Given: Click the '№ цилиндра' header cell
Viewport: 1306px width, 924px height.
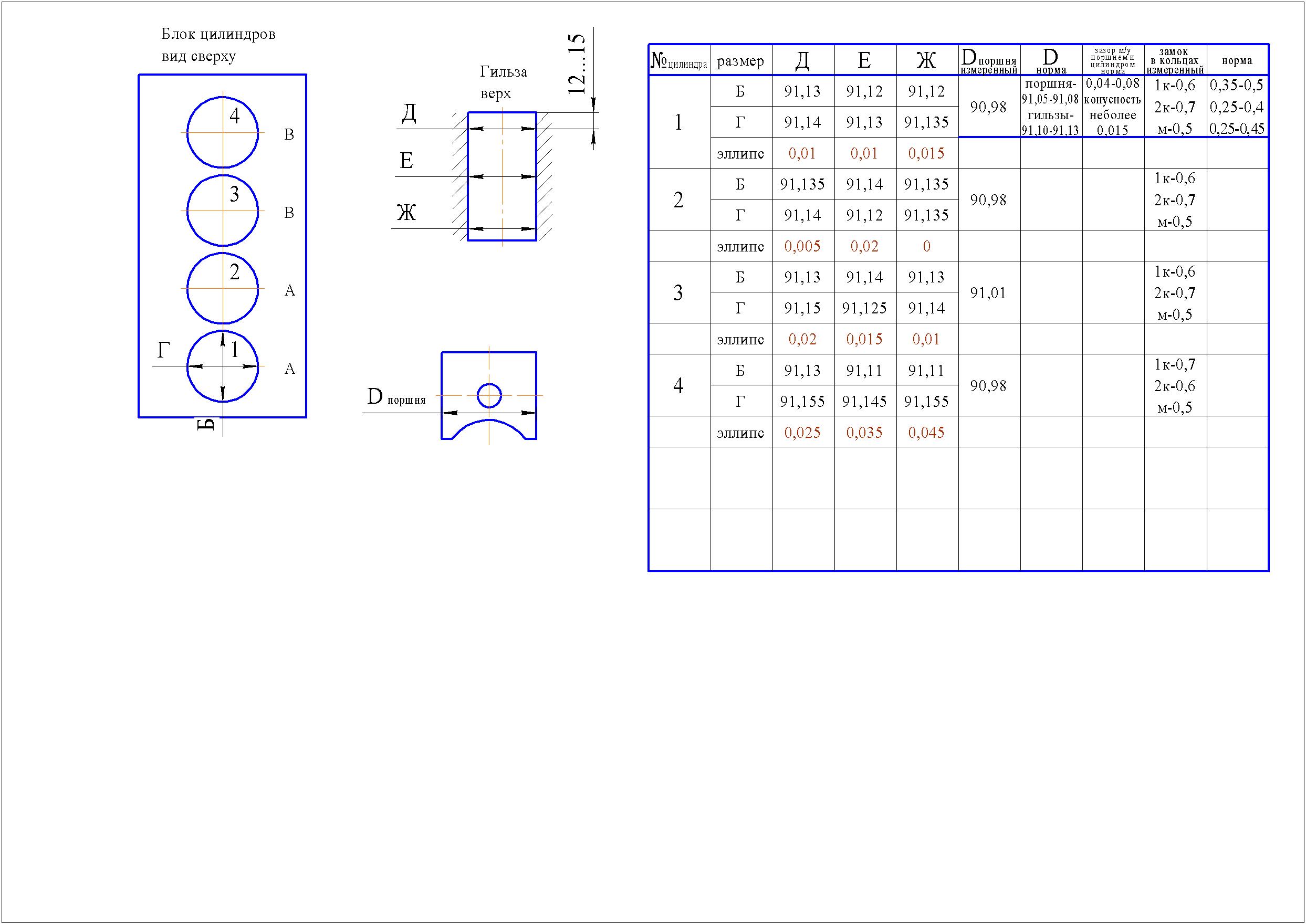Looking at the screenshot, I should [x=679, y=61].
